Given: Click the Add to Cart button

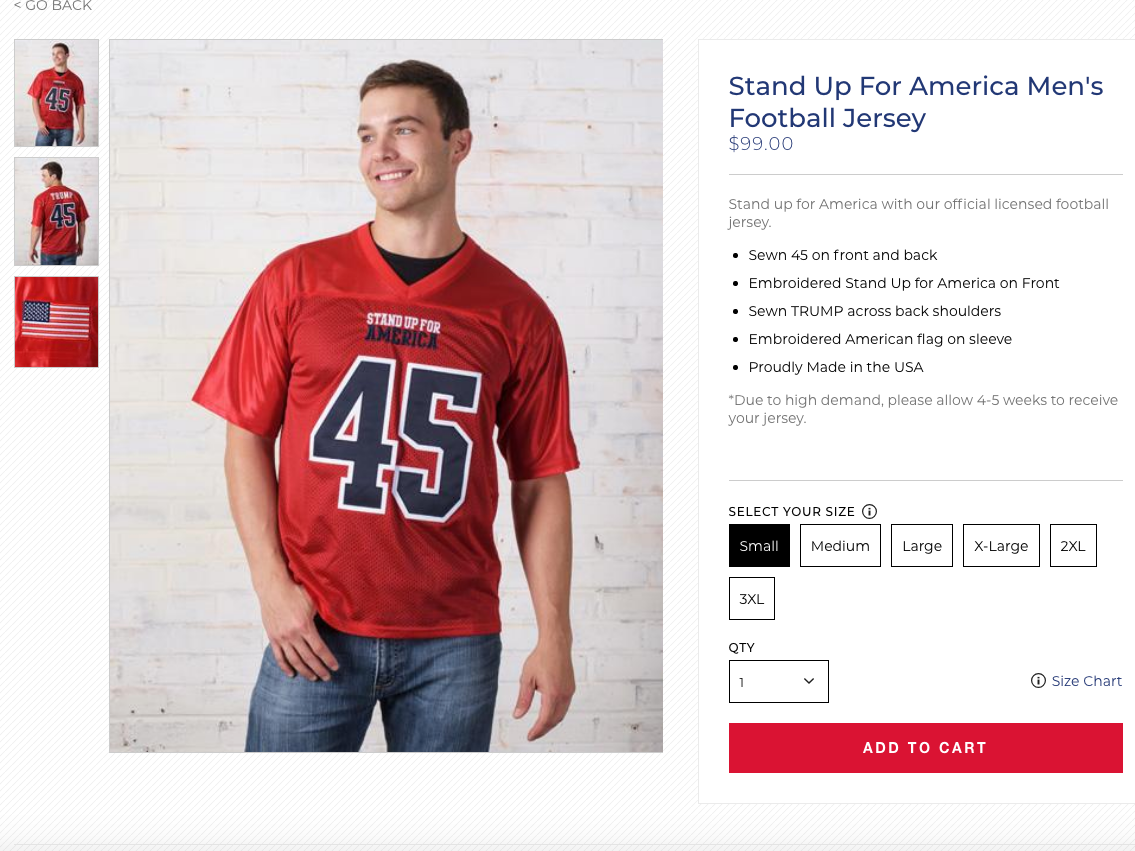Looking at the screenshot, I should (925, 748).
